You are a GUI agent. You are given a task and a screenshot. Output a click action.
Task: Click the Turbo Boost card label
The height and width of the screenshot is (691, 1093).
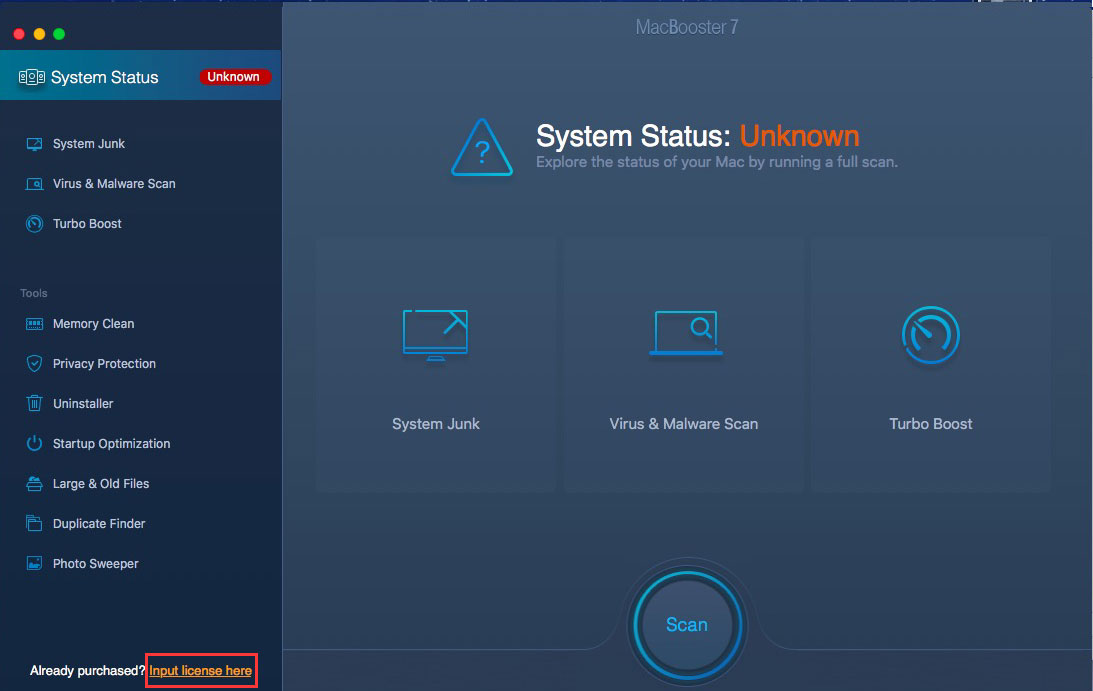click(931, 424)
